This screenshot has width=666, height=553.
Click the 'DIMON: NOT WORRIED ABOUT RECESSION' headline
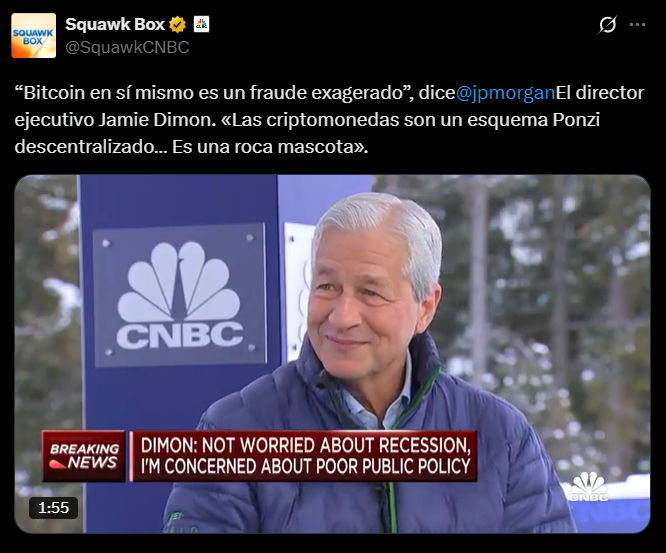click(x=305, y=445)
